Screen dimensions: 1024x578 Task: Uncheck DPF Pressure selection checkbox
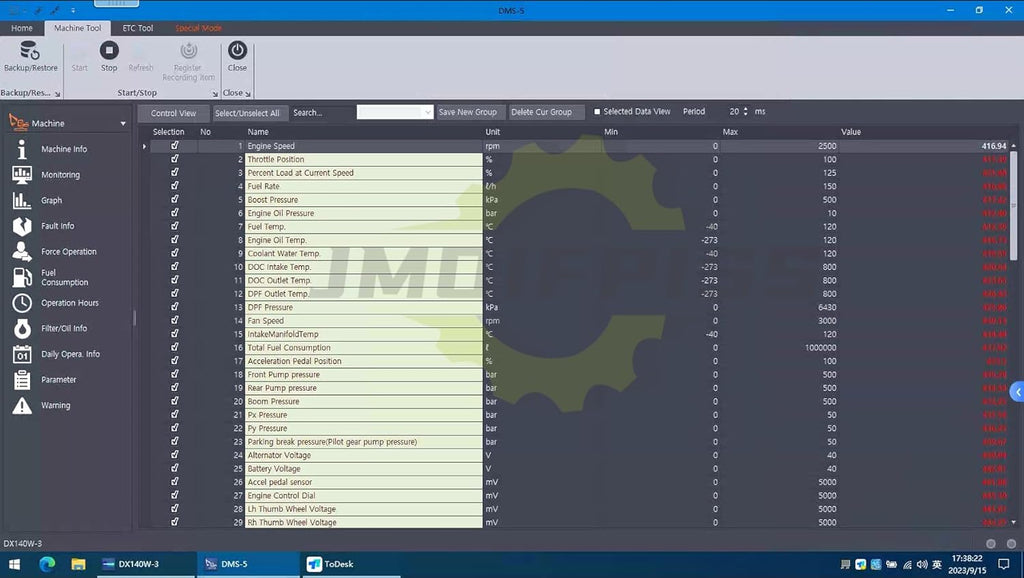pos(174,306)
